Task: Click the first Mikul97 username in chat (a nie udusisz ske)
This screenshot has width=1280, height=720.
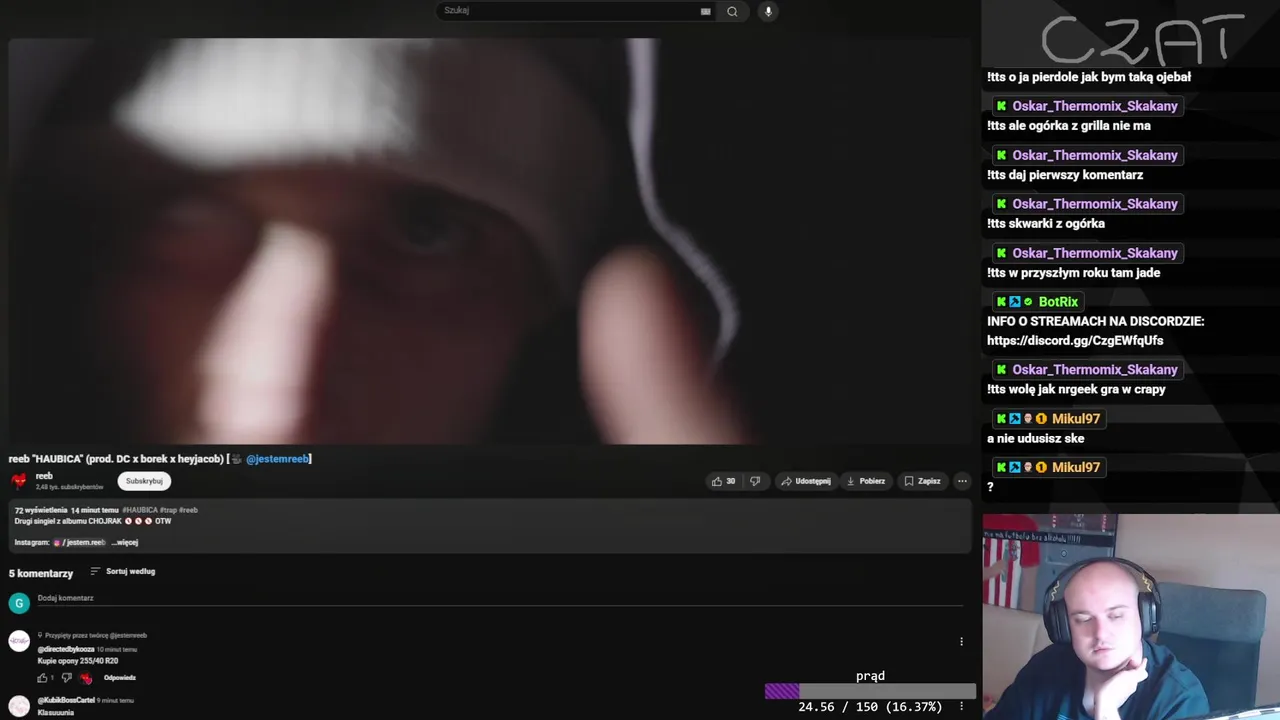Action: click(x=1076, y=419)
